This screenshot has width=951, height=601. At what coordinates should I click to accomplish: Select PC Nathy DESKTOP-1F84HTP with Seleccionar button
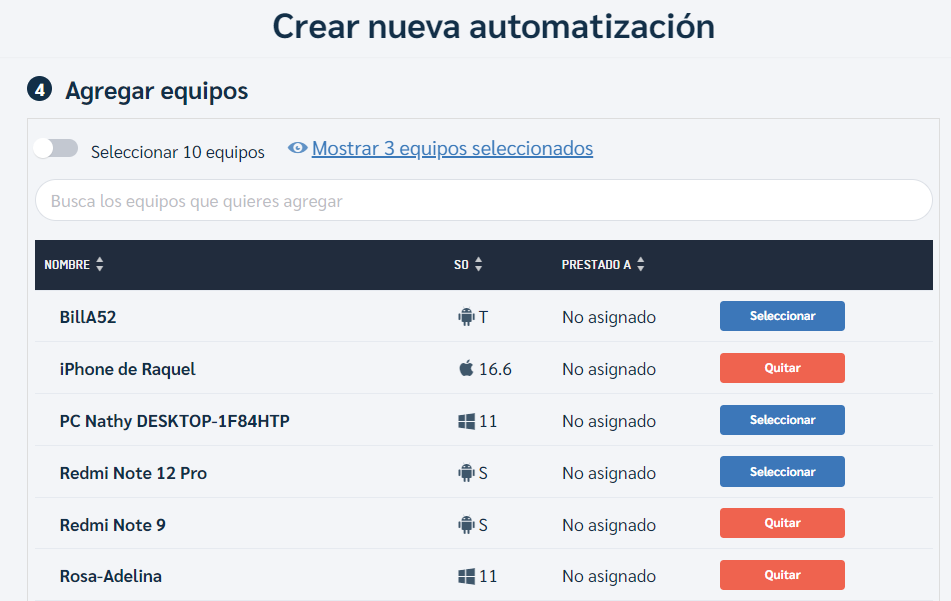[x=782, y=420]
